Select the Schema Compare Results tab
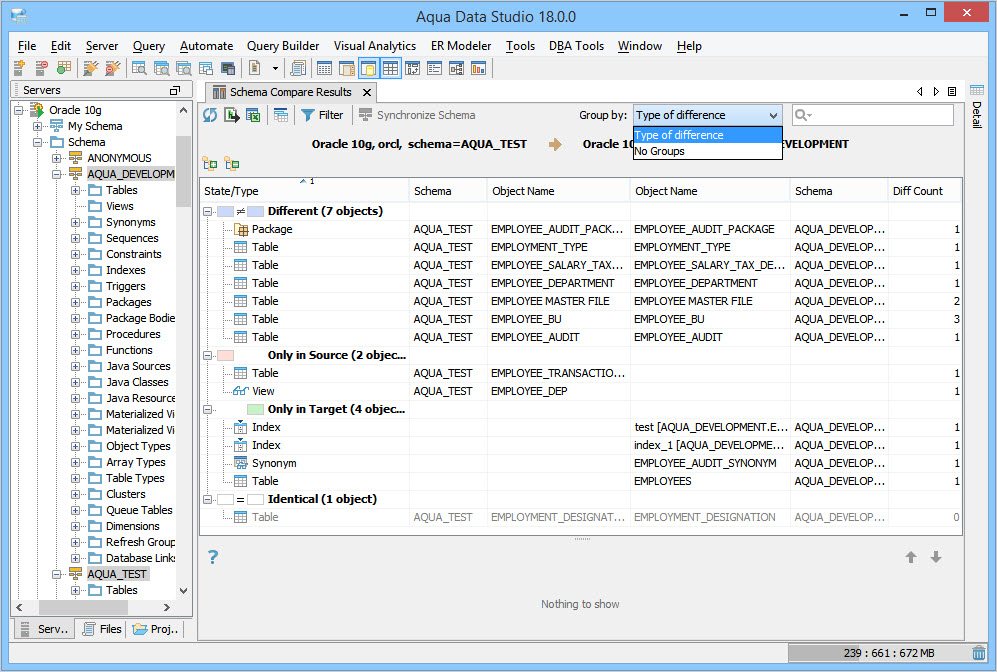Image resolution: width=997 pixels, height=672 pixels. 291,92
